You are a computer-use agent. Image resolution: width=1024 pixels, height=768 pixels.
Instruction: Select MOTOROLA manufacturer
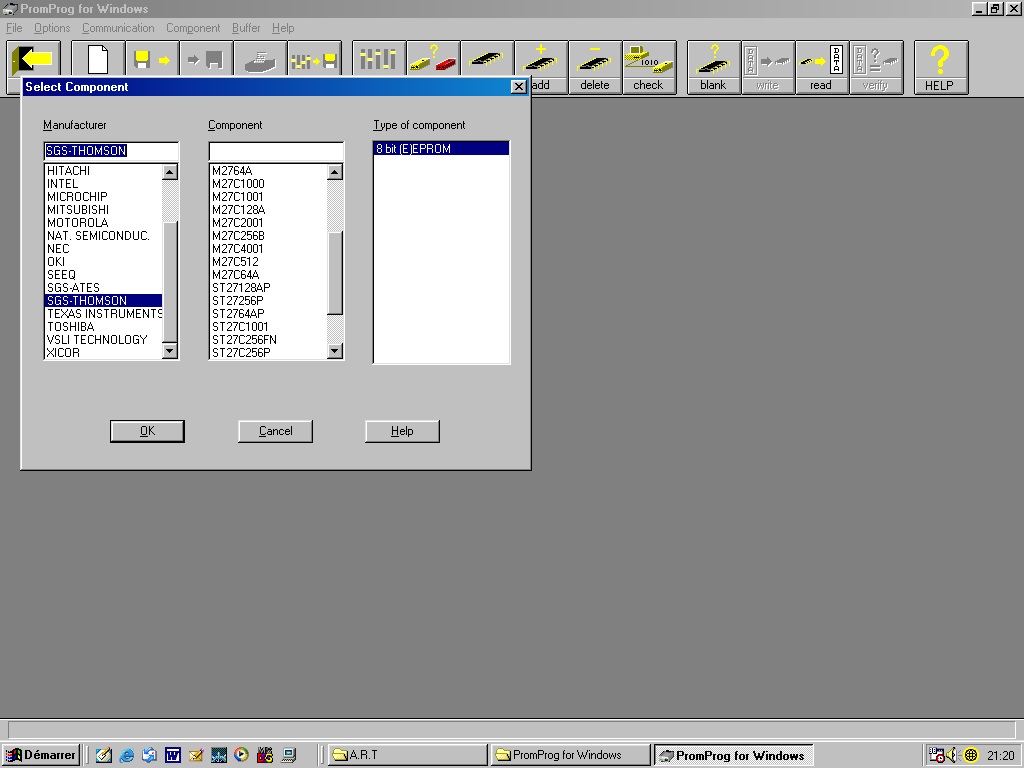point(103,223)
